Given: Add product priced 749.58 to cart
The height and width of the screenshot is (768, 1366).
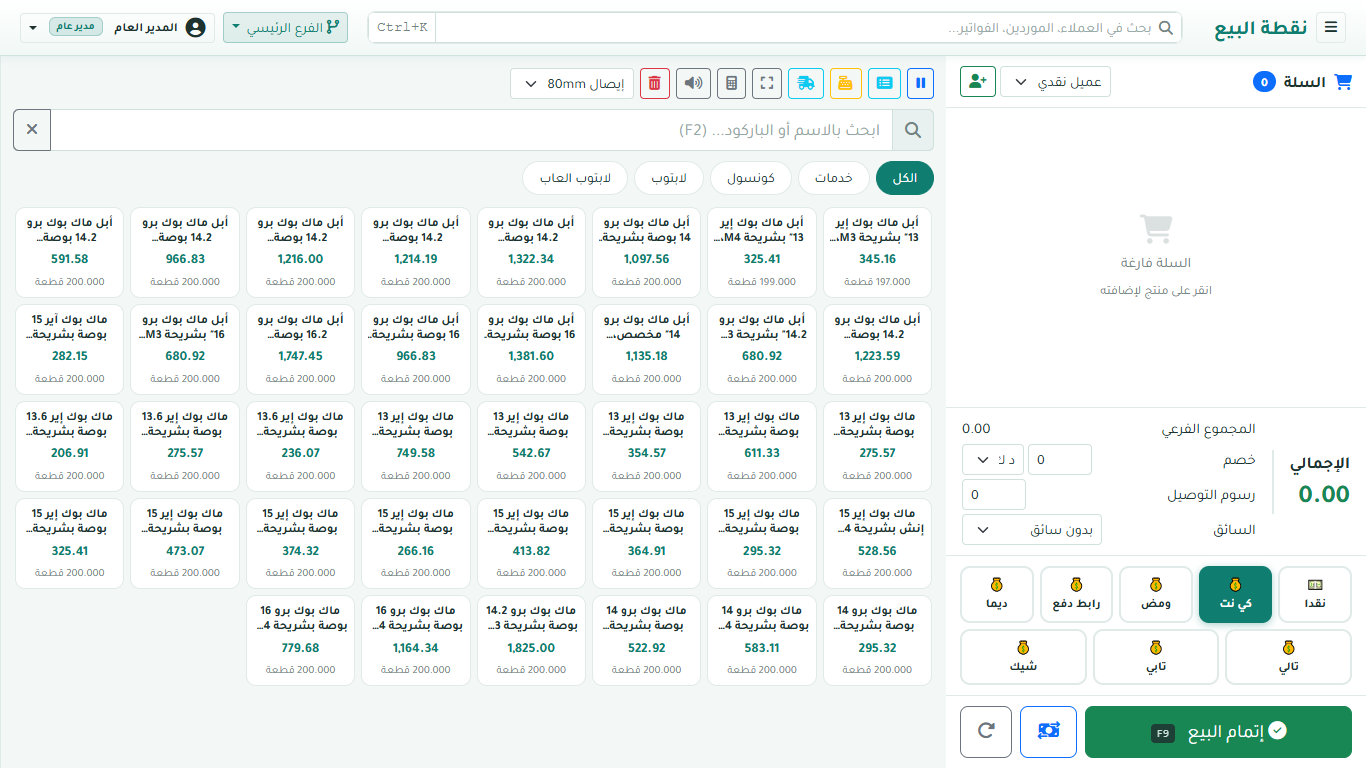Looking at the screenshot, I should point(416,446).
